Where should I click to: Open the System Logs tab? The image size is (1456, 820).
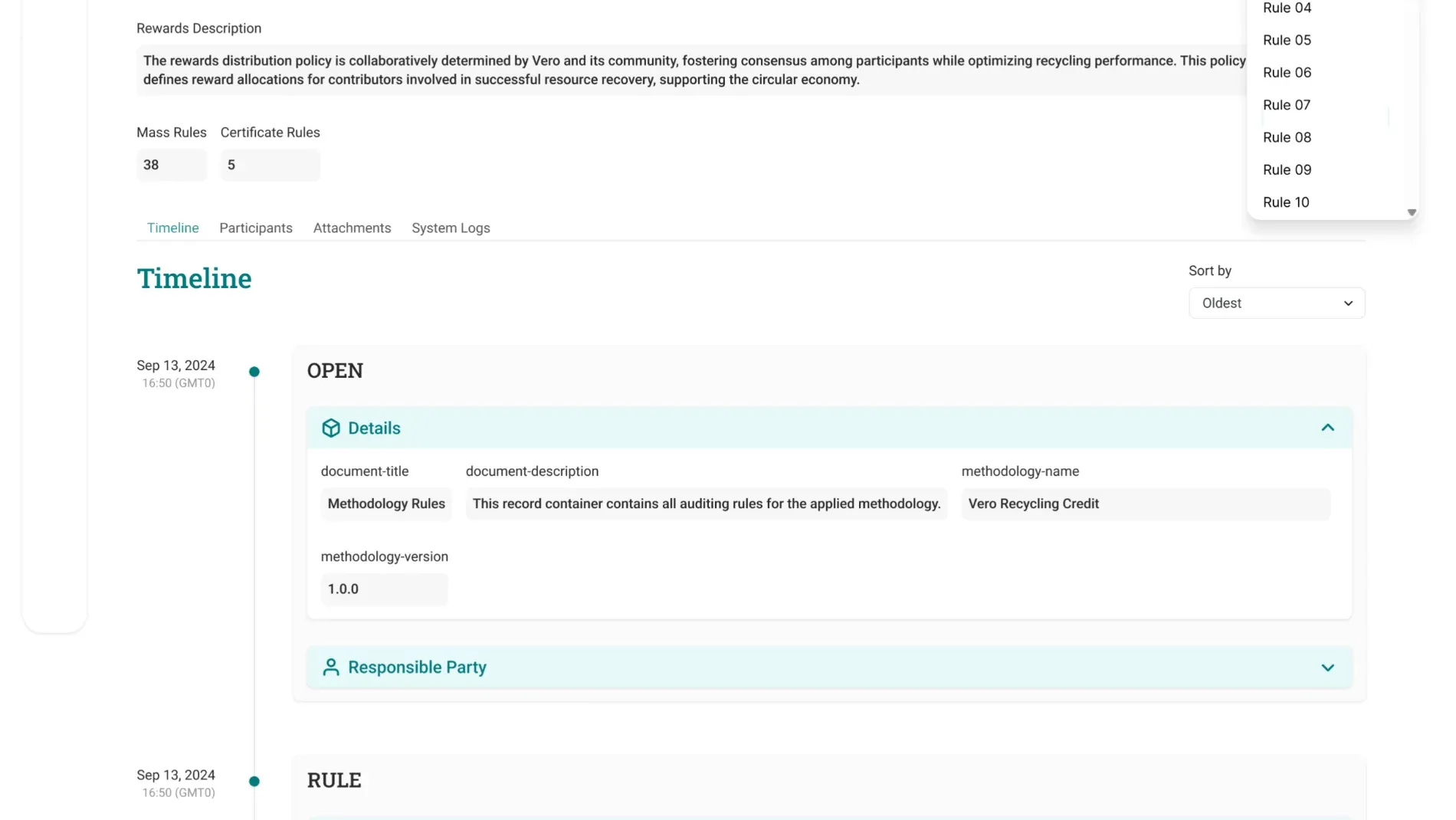pos(451,228)
